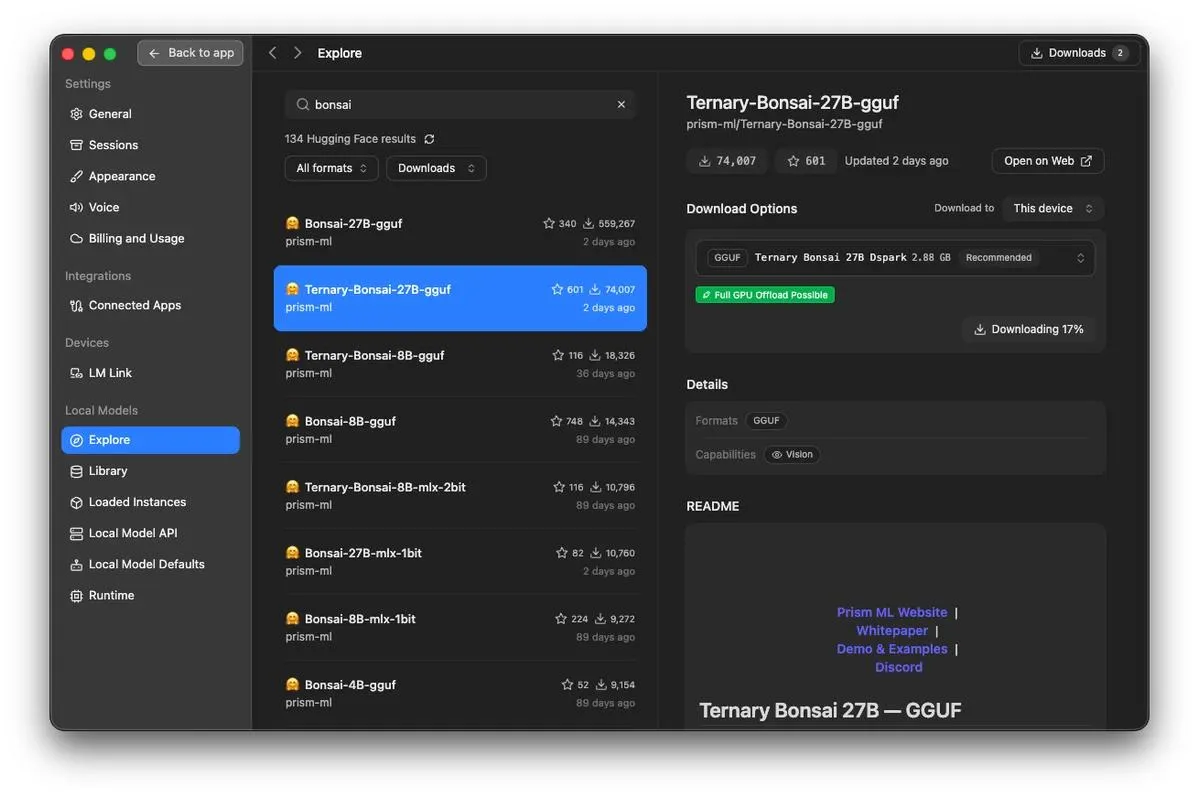The width and height of the screenshot is (1200, 798).
Task: Click into the bonsai search field
Action: click(460, 104)
